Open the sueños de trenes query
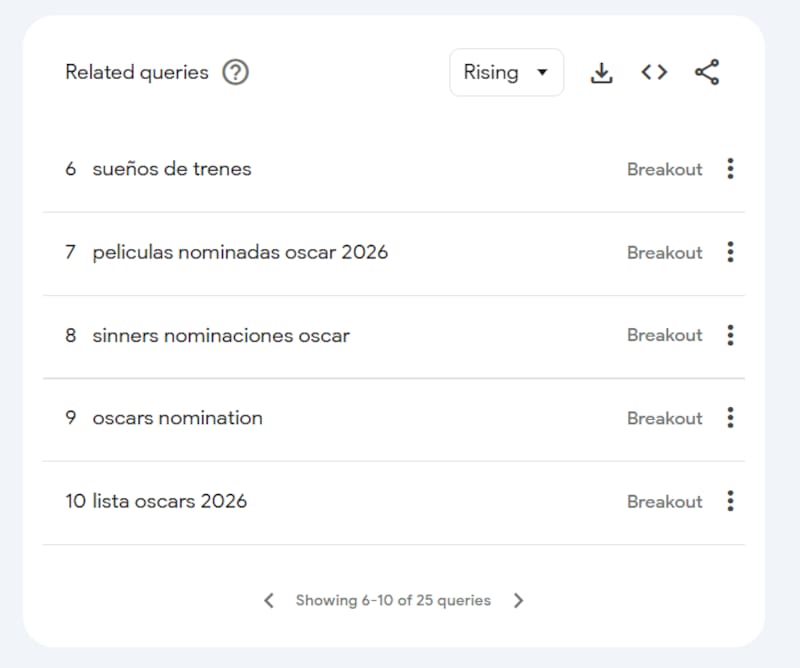This screenshot has width=800, height=668. (x=171, y=169)
